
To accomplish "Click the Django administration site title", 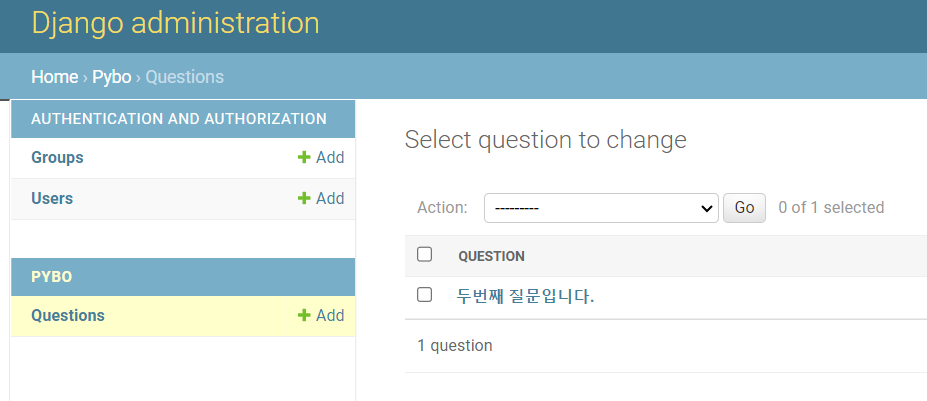I will click(175, 23).
